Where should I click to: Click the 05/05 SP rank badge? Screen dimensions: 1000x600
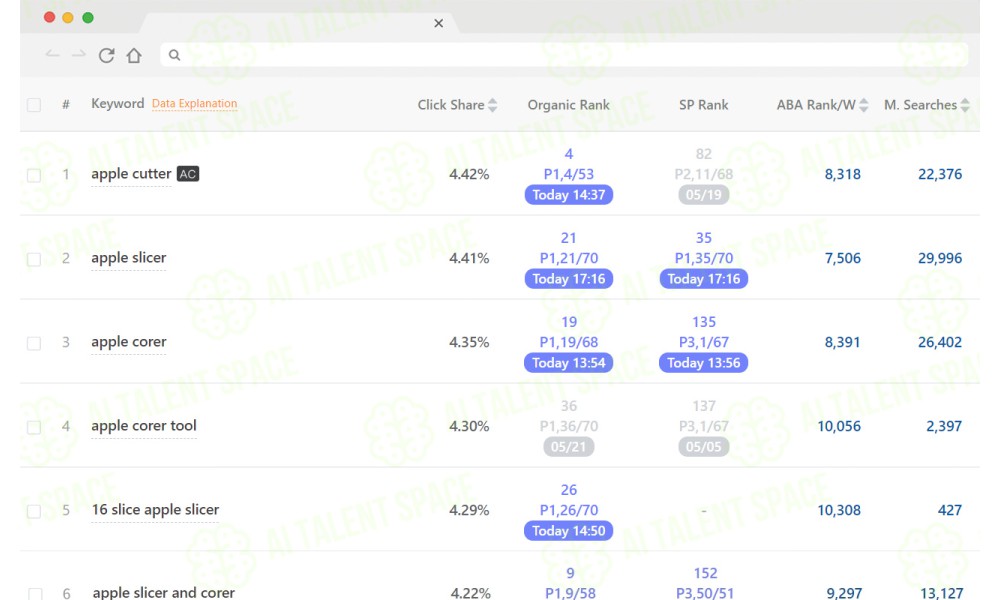point(703,446)
